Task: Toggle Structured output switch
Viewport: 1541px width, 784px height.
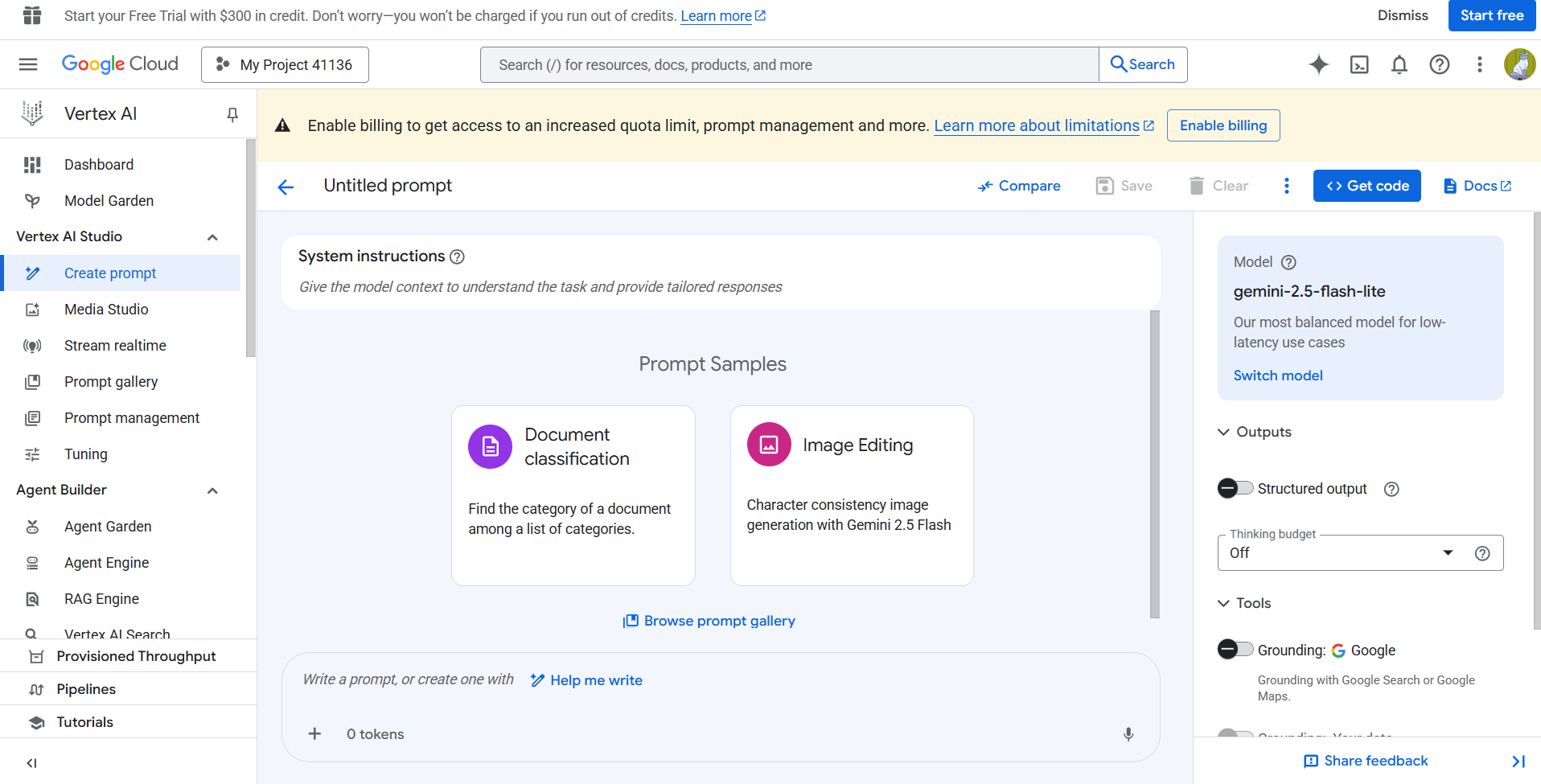Action: [x=1235, y=488]
